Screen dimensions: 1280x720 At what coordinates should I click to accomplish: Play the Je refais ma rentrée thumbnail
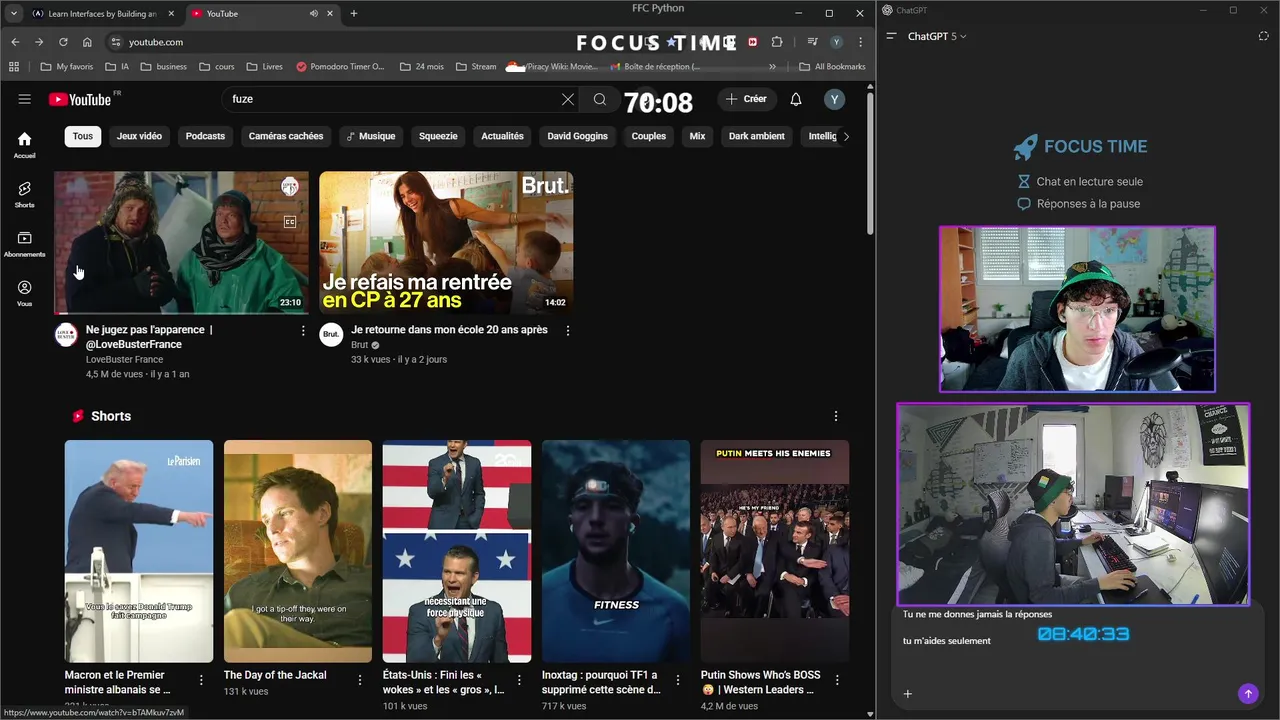click(446, 242)
